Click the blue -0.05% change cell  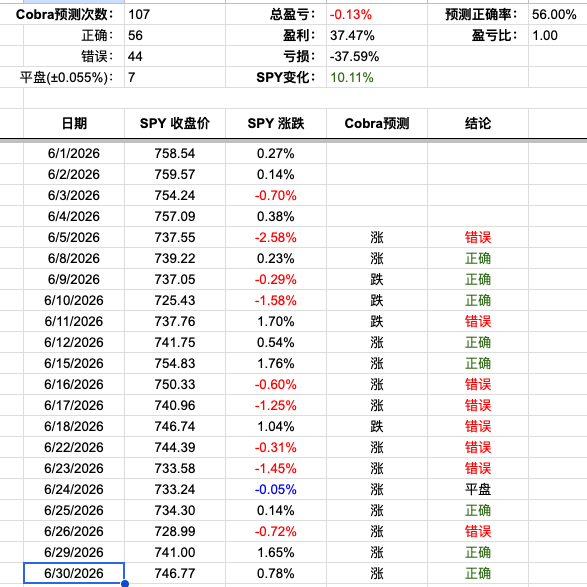[276, 489]
